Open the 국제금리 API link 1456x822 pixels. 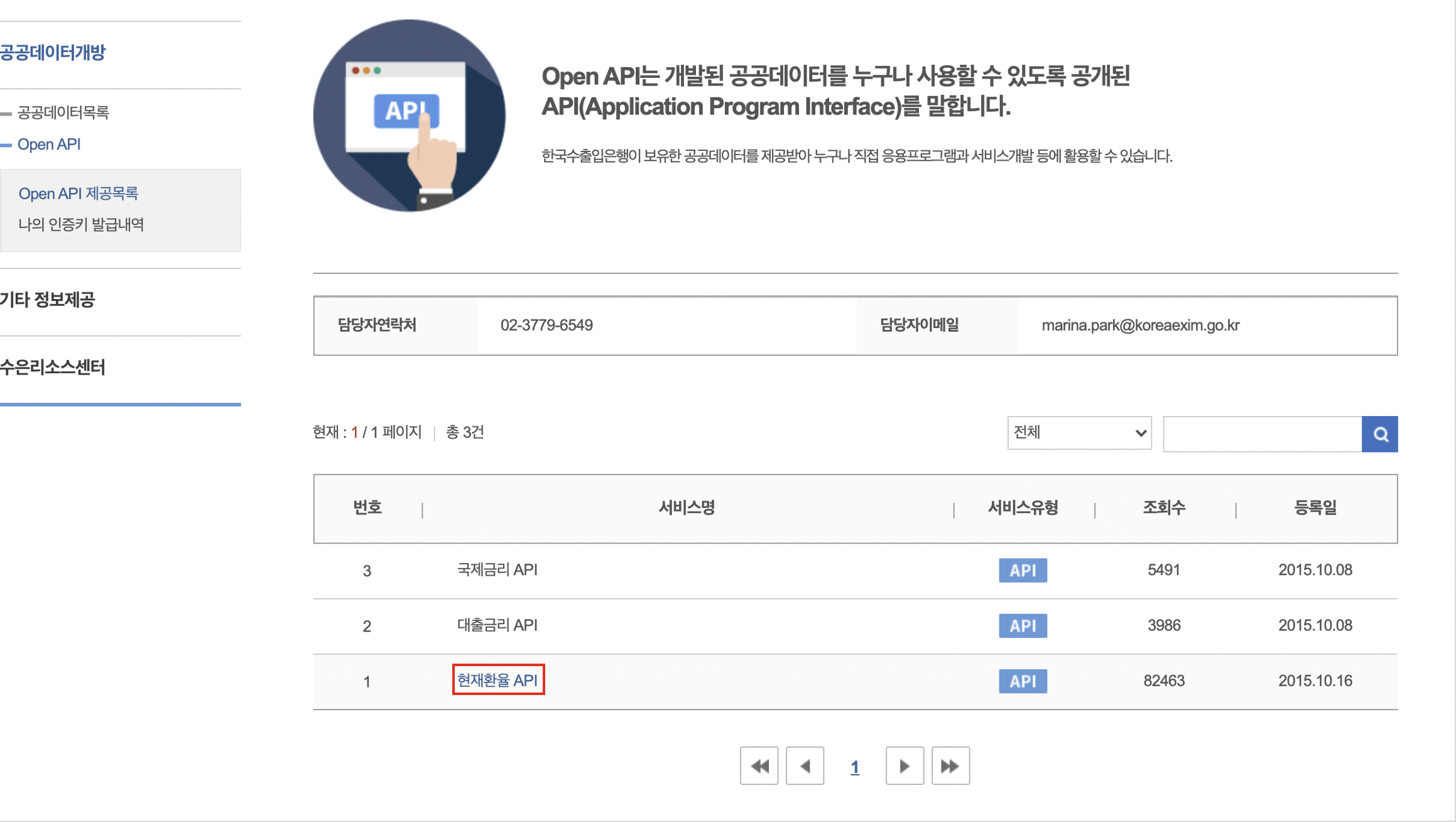click(497, 569)
